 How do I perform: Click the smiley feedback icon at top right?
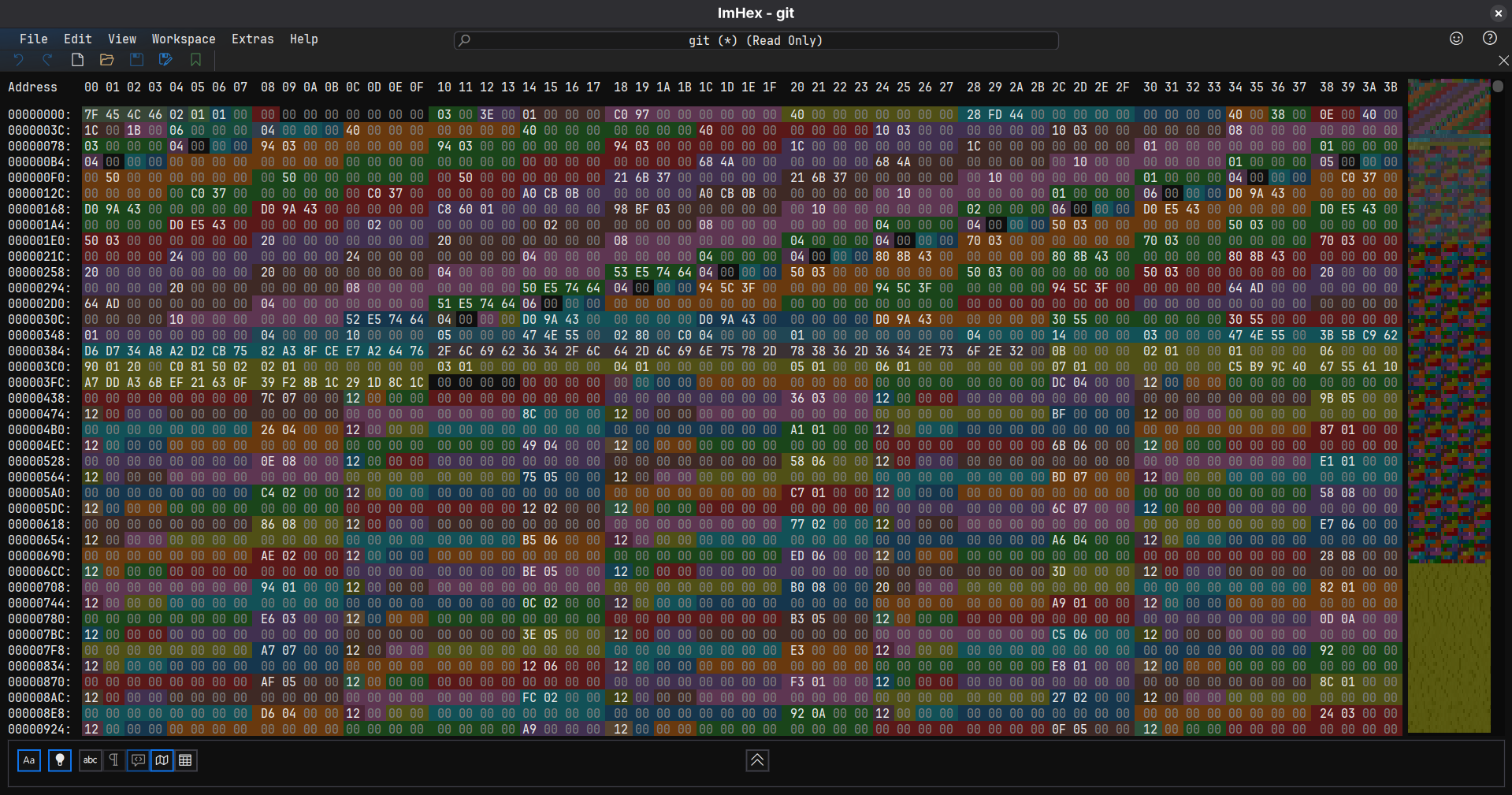pyautogui.click(x=1456, y=39)
